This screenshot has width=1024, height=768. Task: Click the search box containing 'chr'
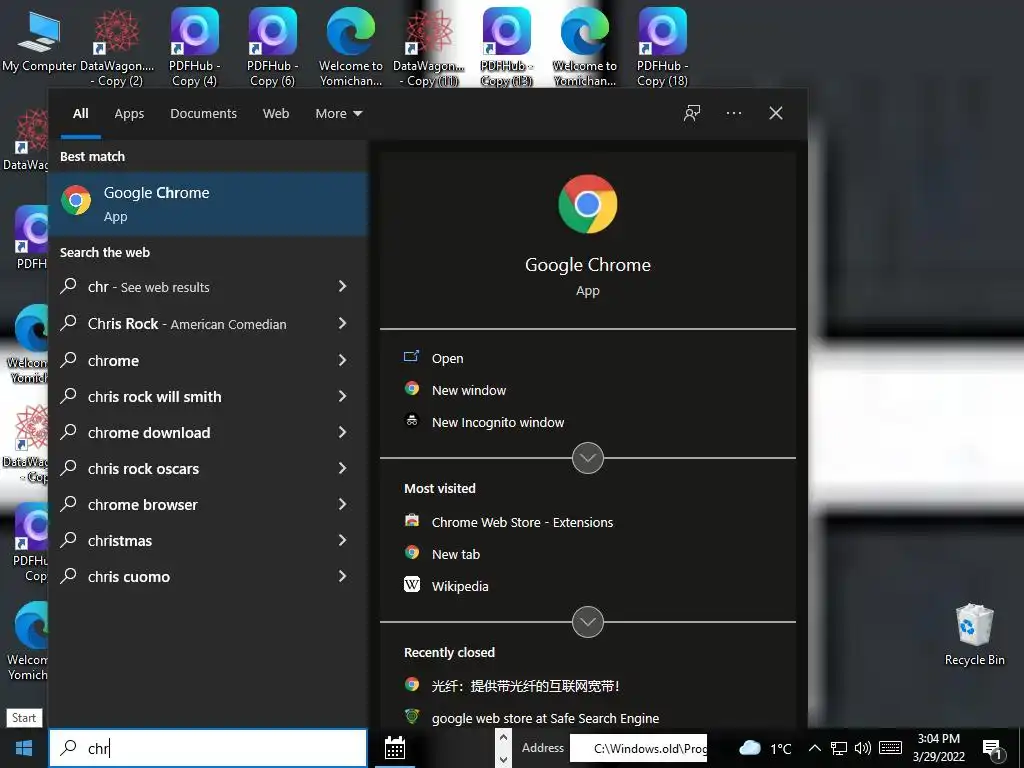208,748
